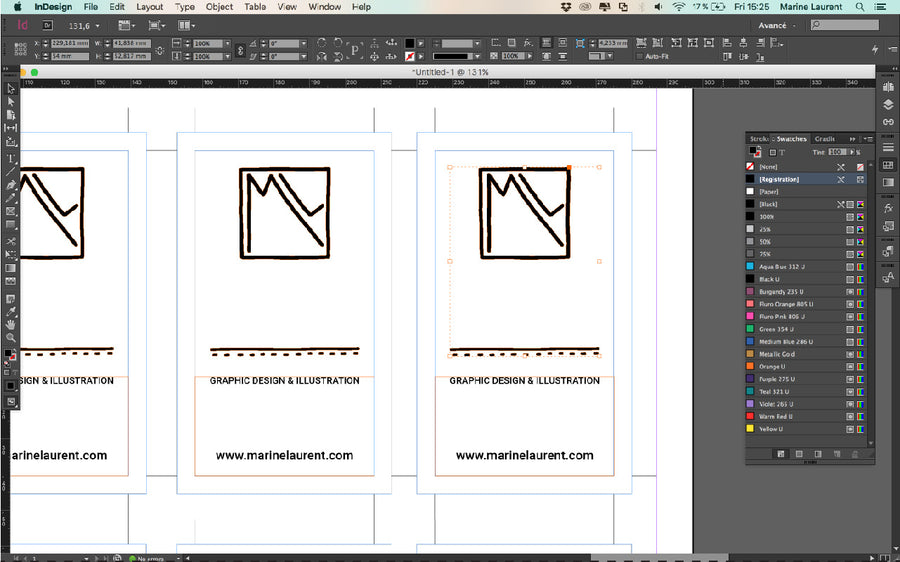Click the center content icon
900x562 pixels.
709,43
